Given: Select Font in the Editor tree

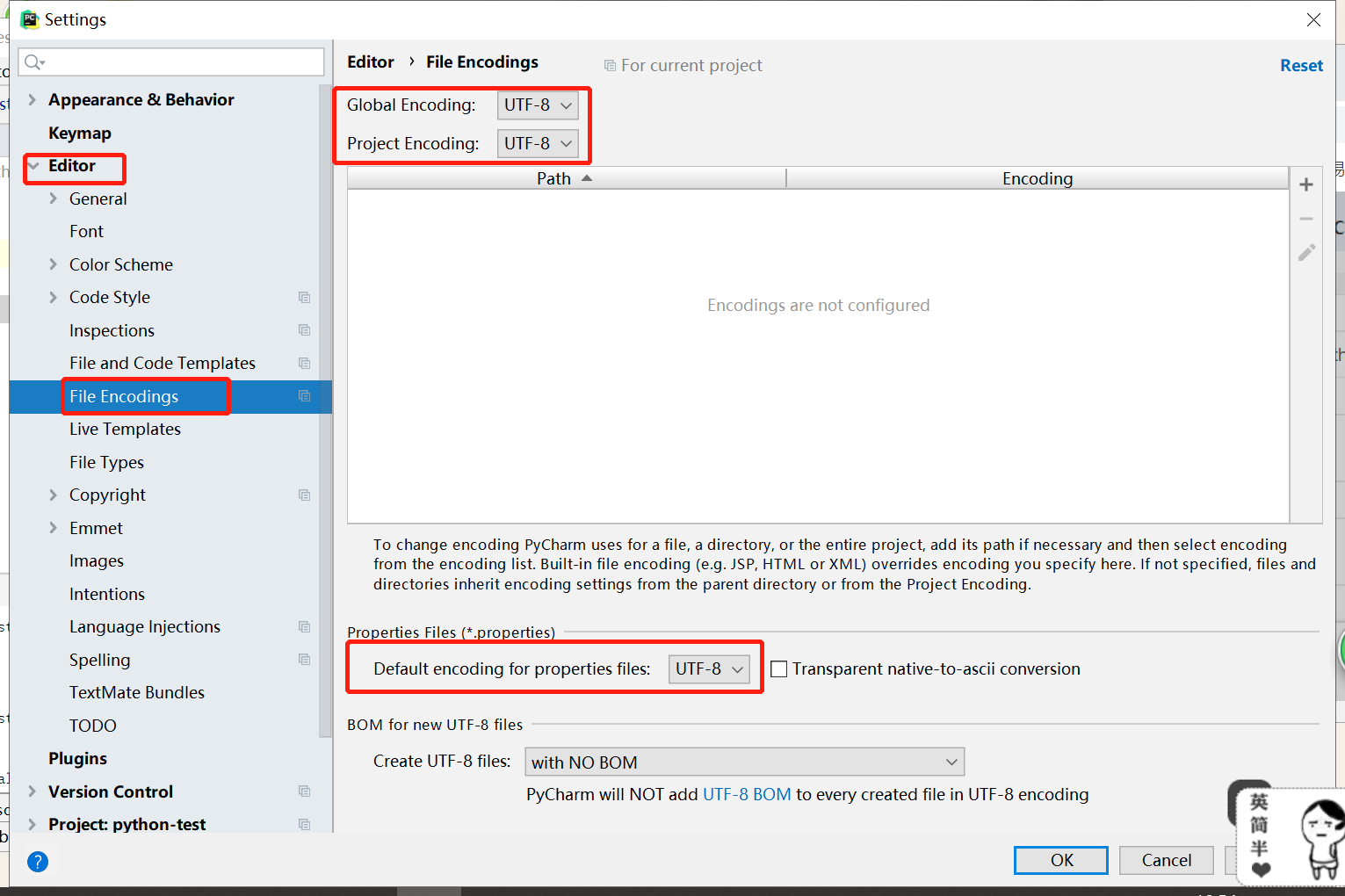Looking at the screenshot, I should click(86, 232).
